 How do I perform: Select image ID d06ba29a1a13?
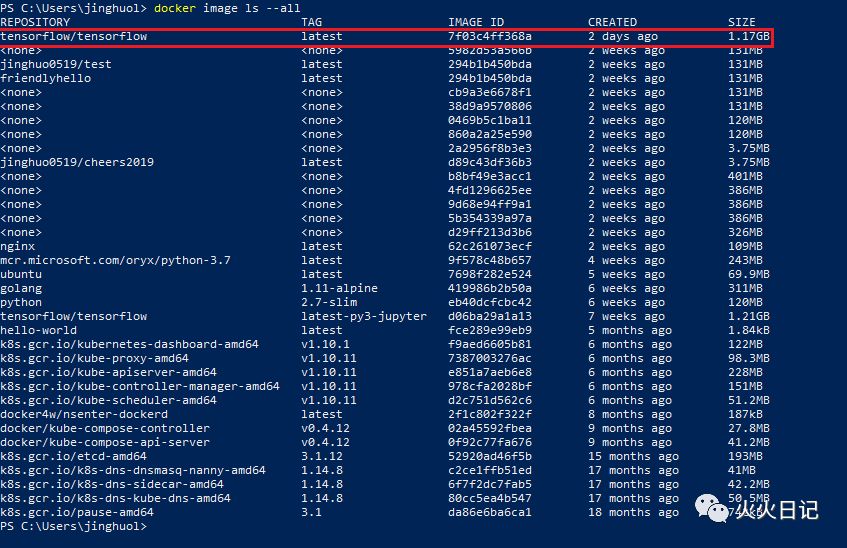coord(490,317)
